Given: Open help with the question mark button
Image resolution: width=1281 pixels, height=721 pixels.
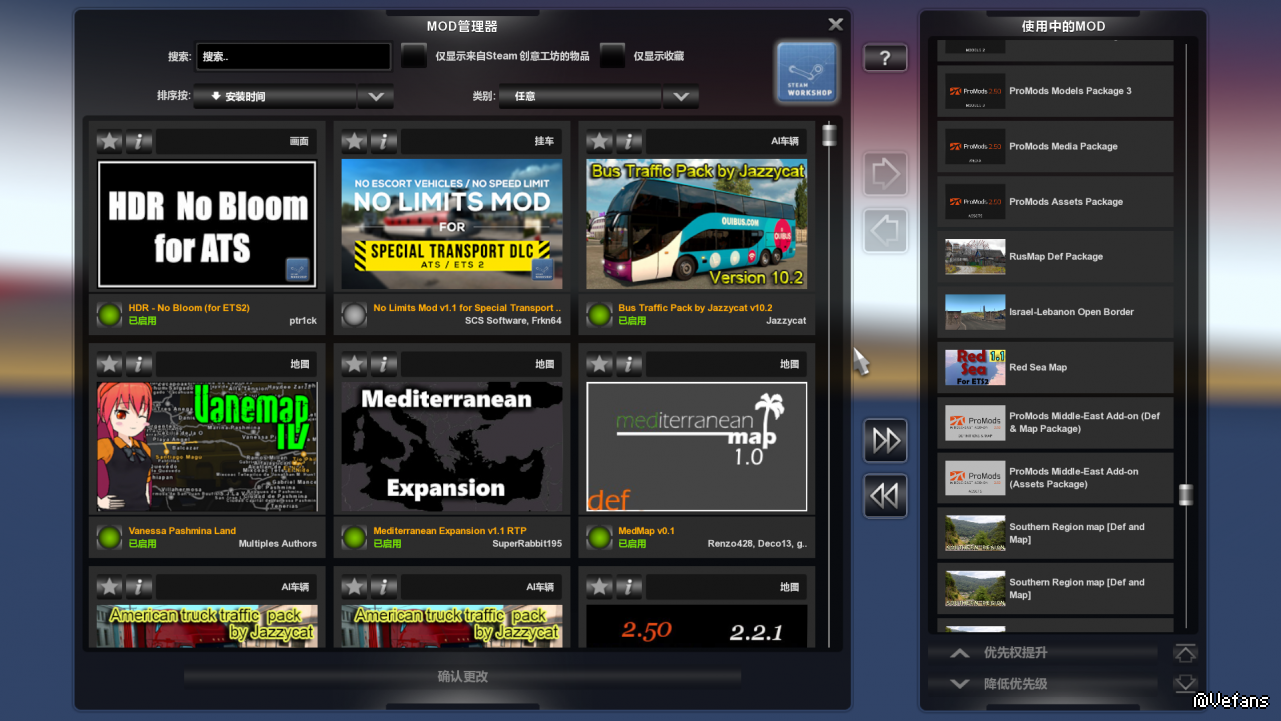Looking at the screenshot, I should 885,58.
